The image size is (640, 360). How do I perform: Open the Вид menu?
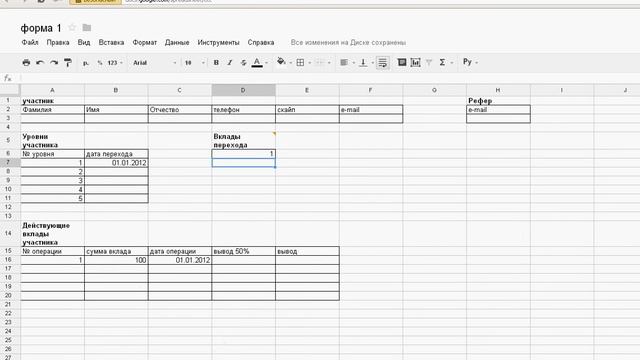click(x=84, y=42)
